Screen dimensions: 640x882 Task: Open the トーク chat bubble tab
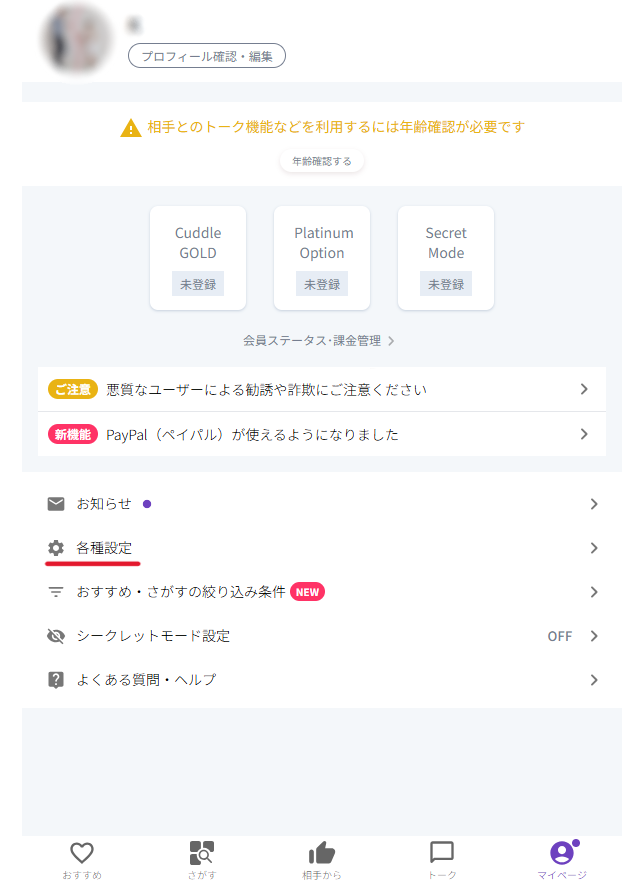pos(441,860)
